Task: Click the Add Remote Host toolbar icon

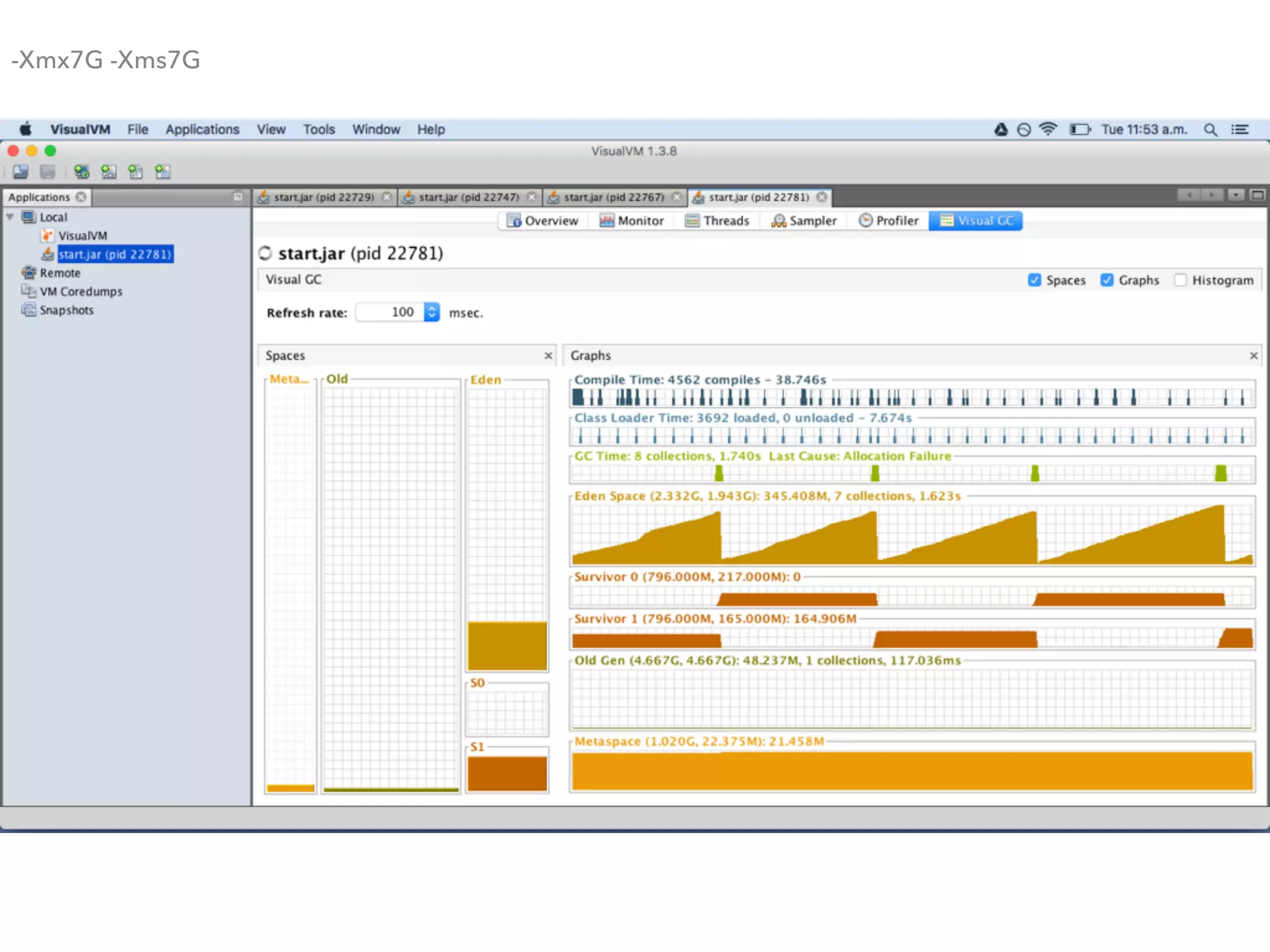Action: click(81, 172)
